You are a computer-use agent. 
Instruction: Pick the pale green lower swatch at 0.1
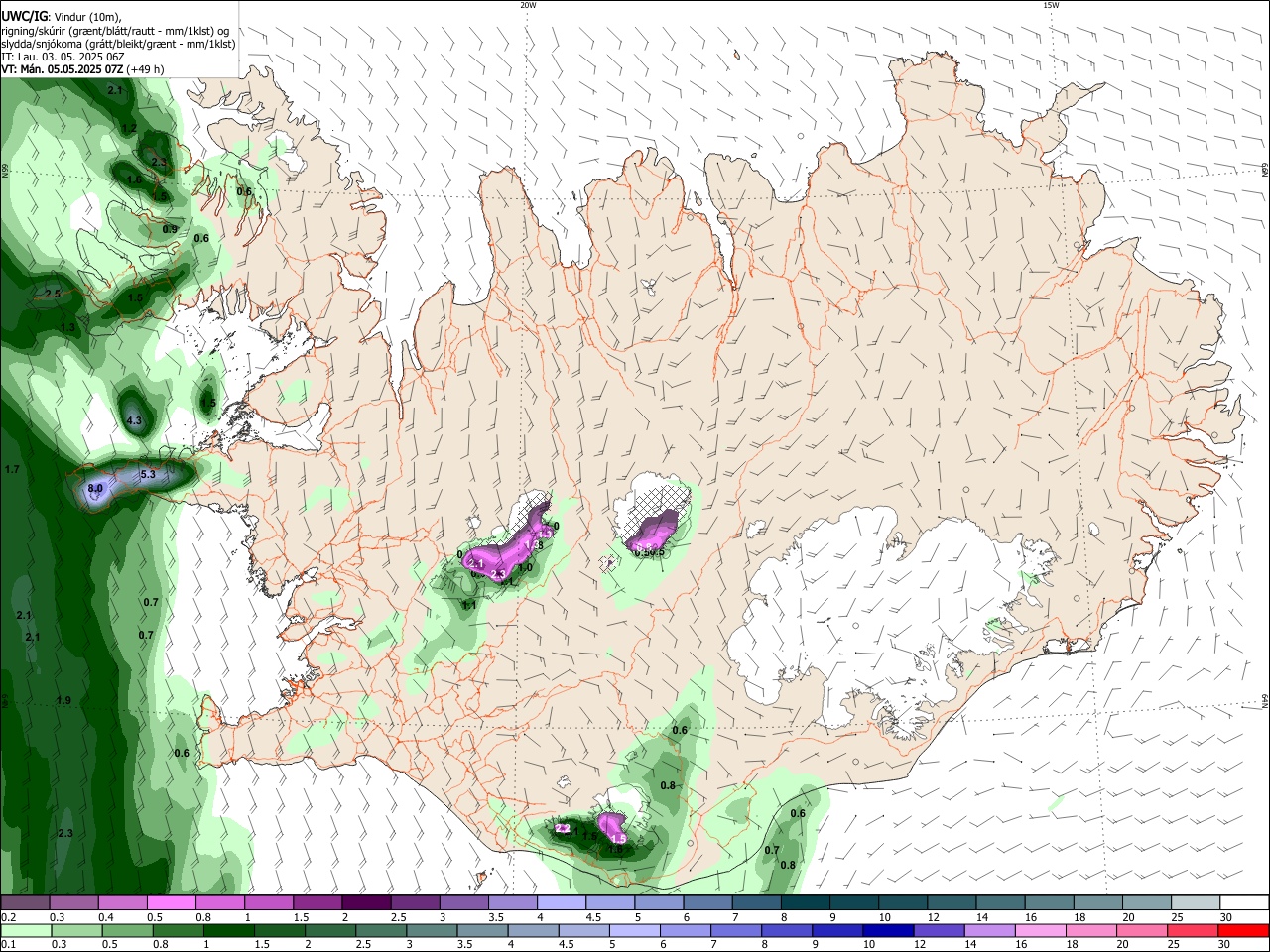point(26,930)
